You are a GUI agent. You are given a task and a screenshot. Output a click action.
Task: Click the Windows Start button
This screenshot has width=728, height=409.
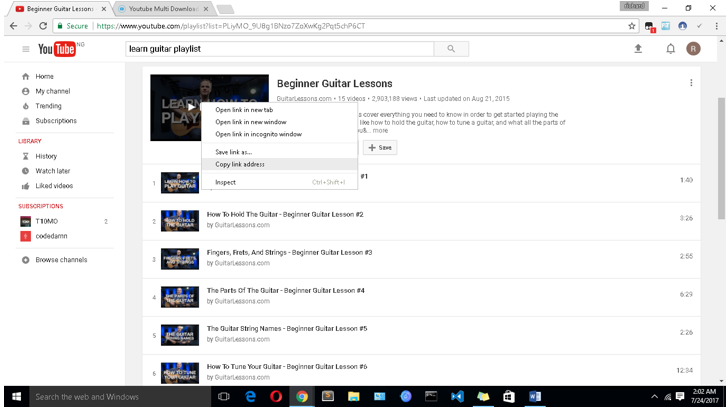16,396
